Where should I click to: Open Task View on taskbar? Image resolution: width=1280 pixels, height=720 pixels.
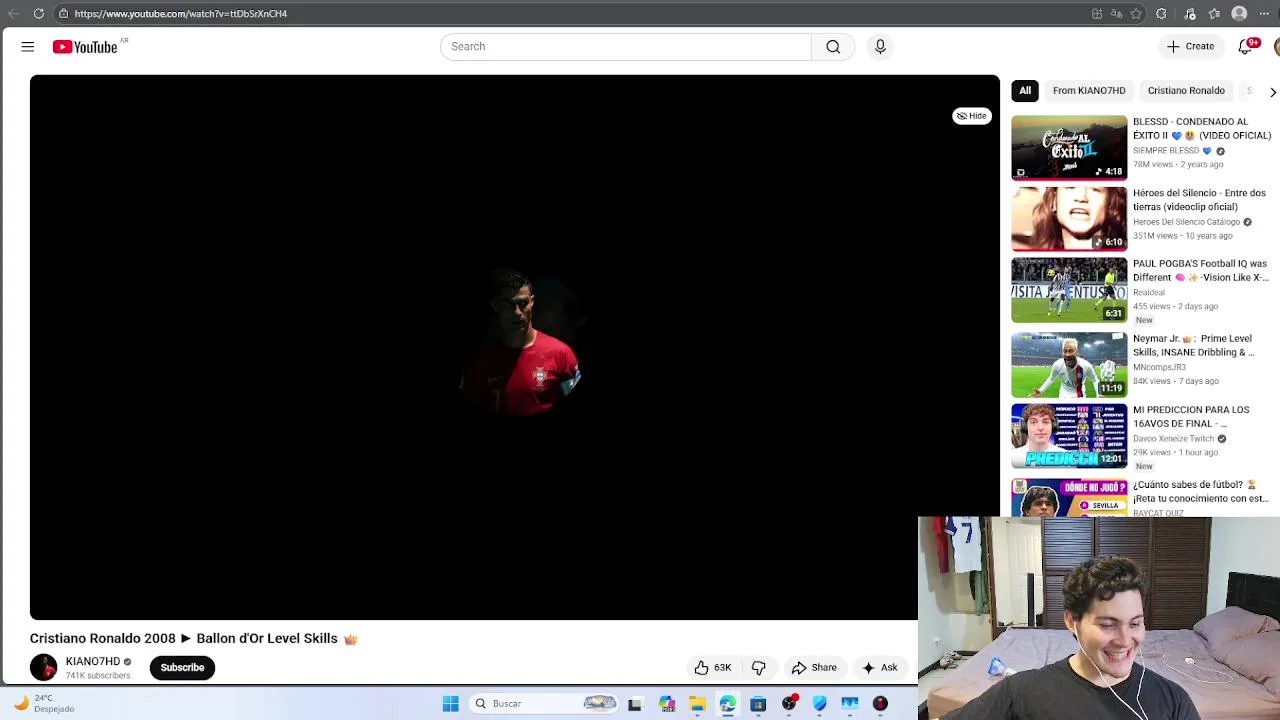pyautogui.click(x=635, y=704)
